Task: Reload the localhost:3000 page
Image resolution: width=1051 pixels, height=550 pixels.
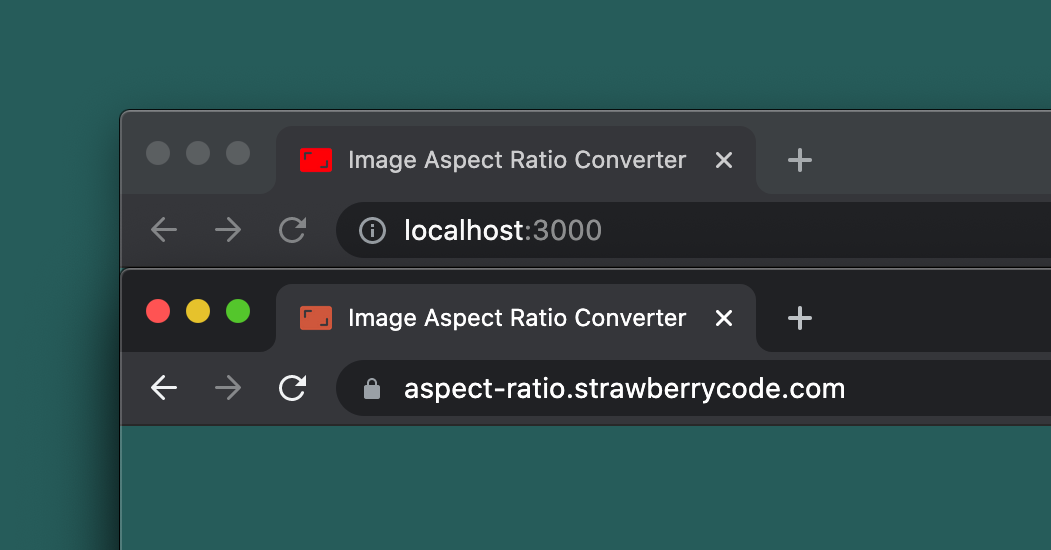Action: (x=292, y=231)
